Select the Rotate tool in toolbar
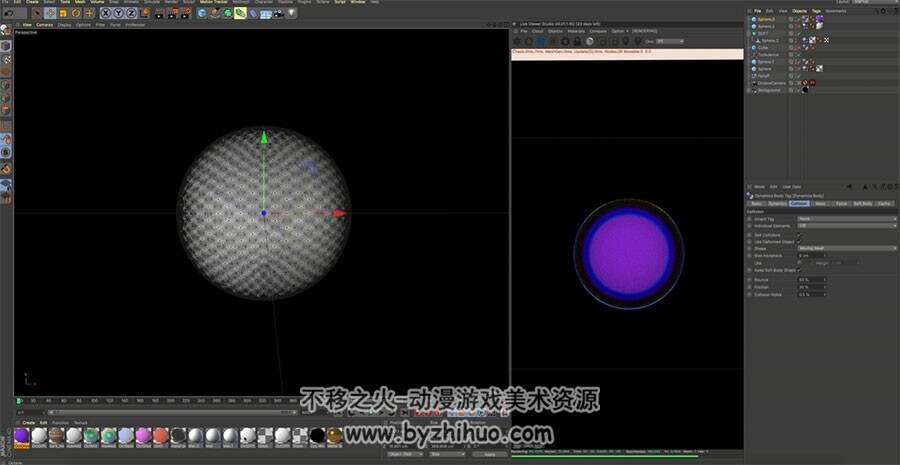Screen dimensions: 900x465 click(x=76, y=13)
